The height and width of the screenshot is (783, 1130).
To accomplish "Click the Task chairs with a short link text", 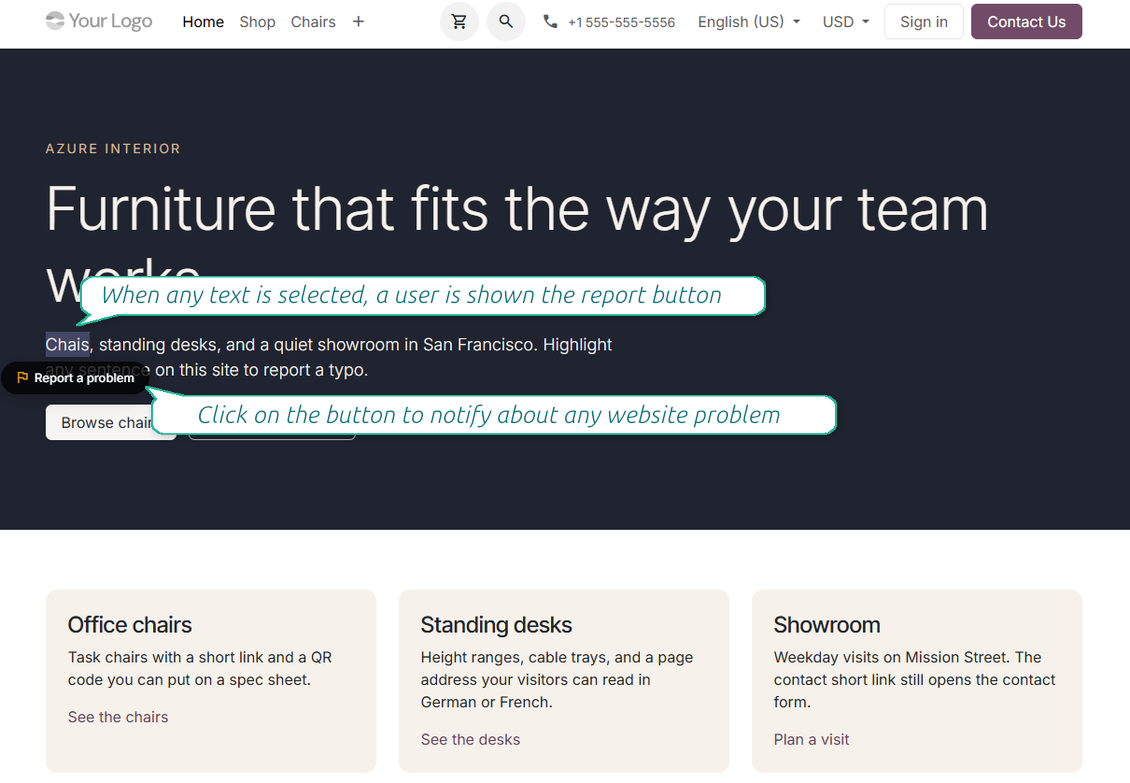I will (x=200, y=668).
